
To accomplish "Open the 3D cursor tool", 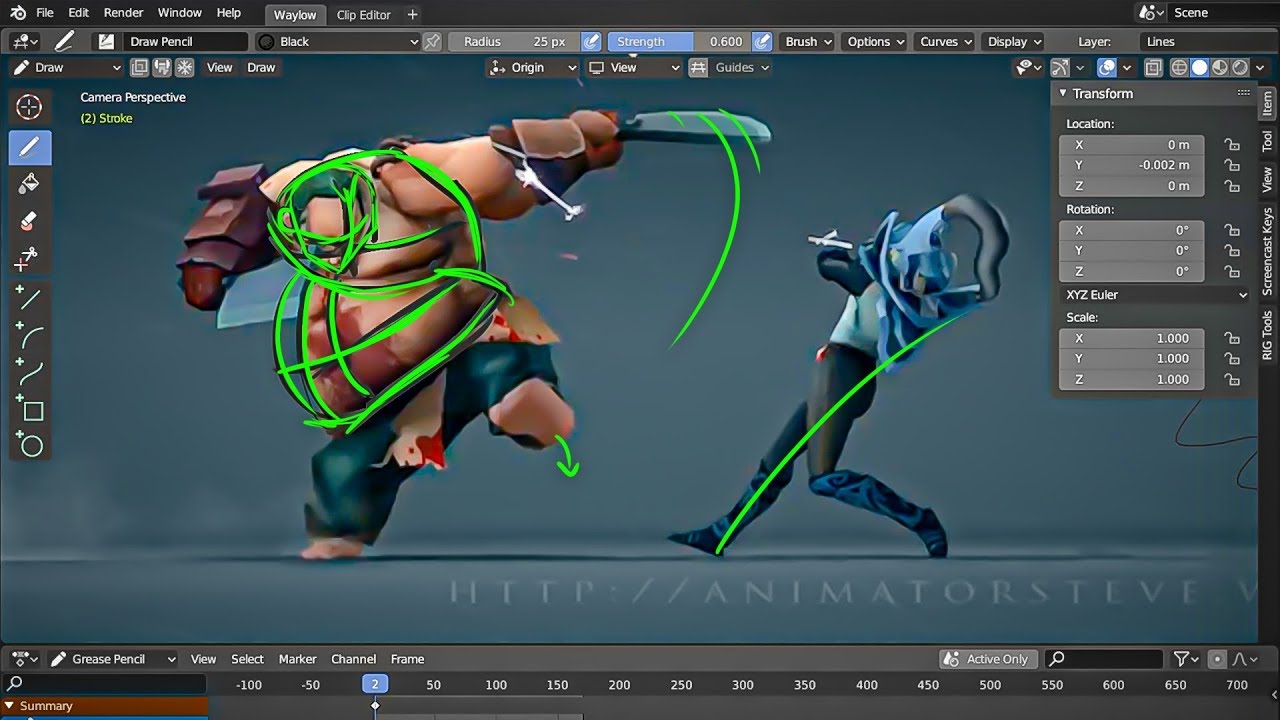I will tap(30, 106).
